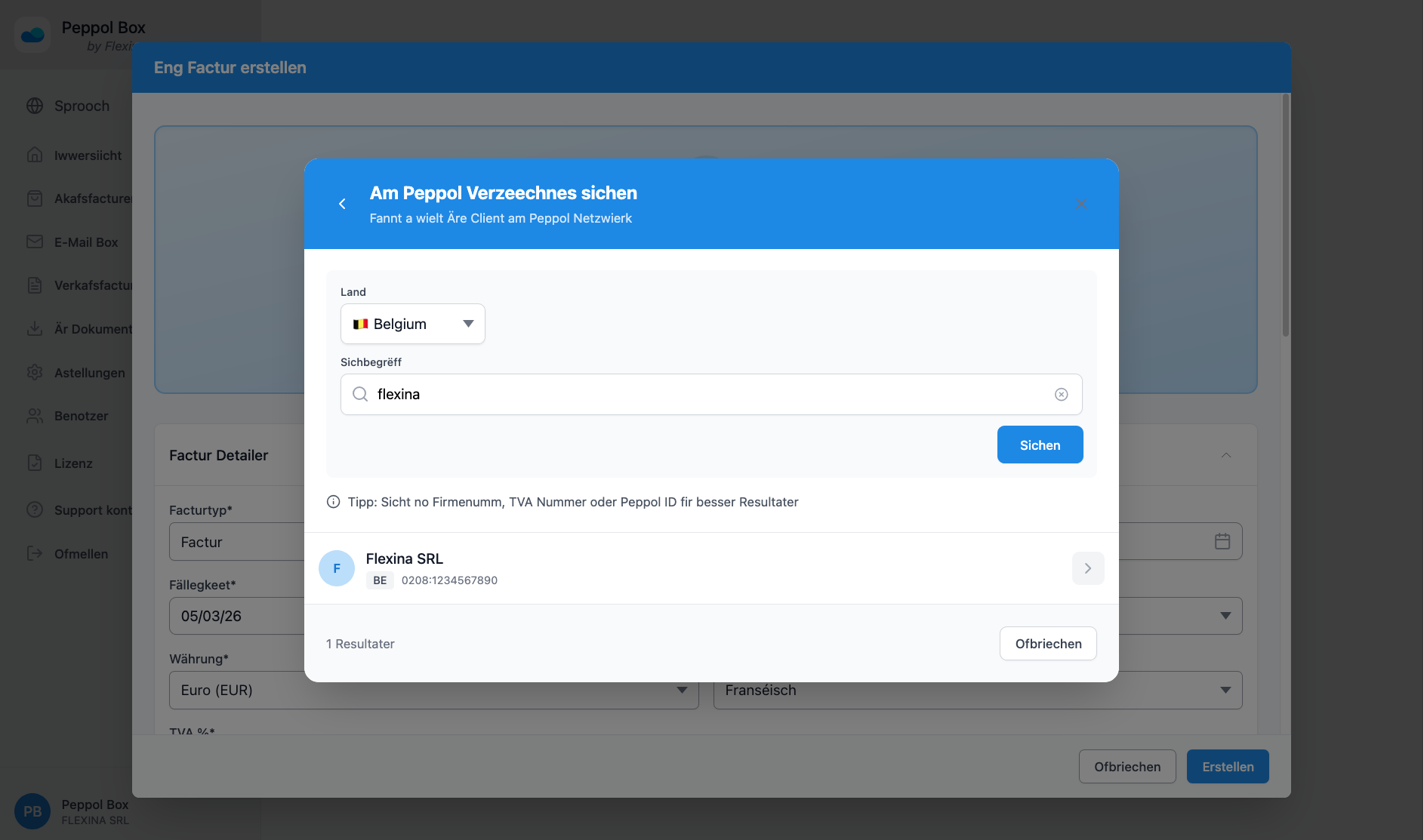Click Ofmellen to log out
The width and height of the screenshot is (1424, 840).
(x=83, y=553)
